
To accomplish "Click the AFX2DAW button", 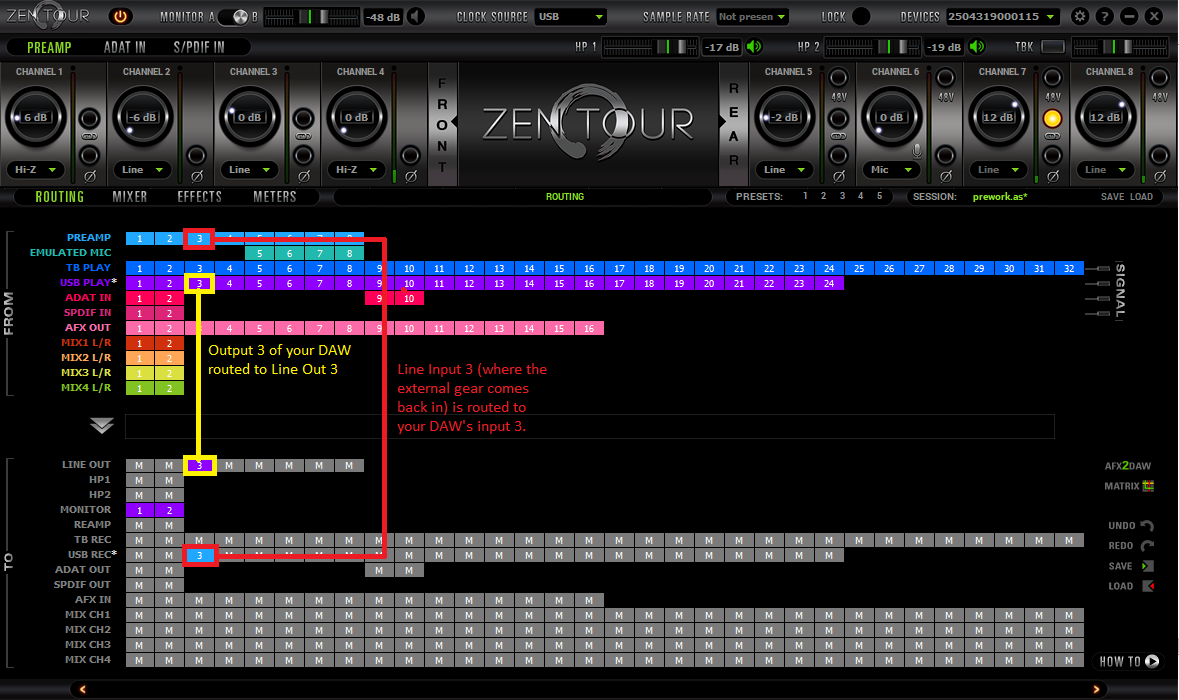I will pos(1127,466).
